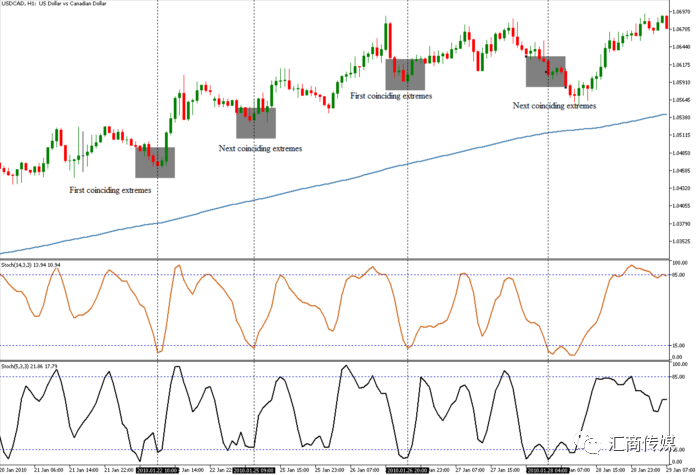Click the 2010.01.26 20:00 highlighted date marker
Viewport: 698px width, 475px height.
(x=407, y=470)
